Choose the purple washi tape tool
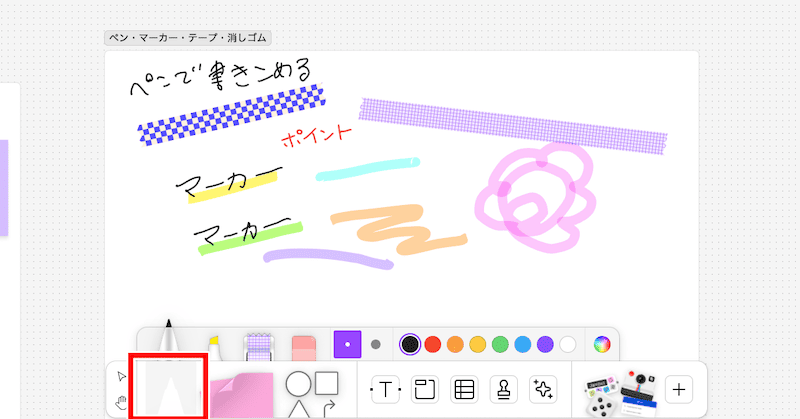The width and height of the screenshot is (800, 419). point(258,346)
